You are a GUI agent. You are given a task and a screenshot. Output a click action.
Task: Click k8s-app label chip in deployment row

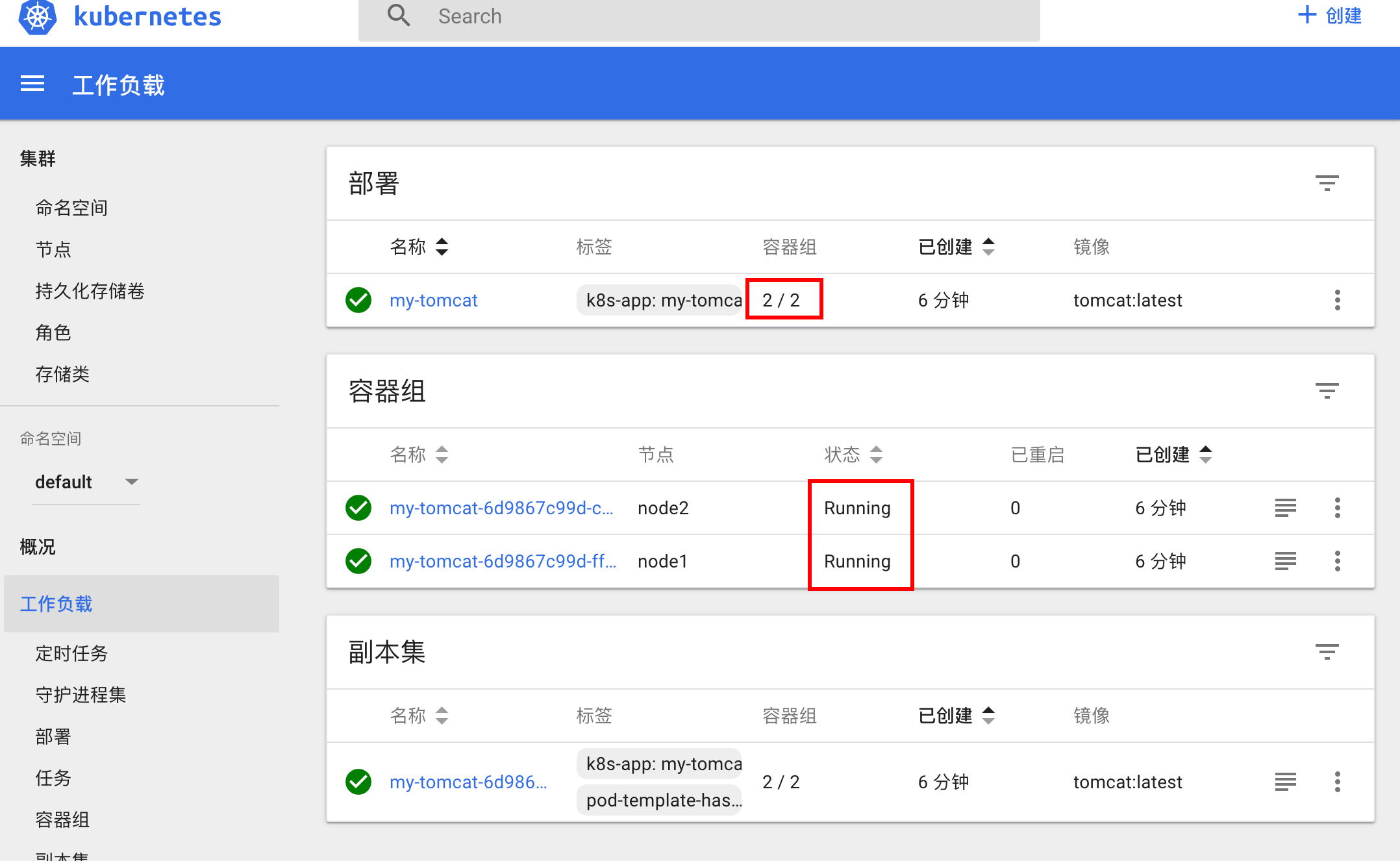click(x=659, y=300)
